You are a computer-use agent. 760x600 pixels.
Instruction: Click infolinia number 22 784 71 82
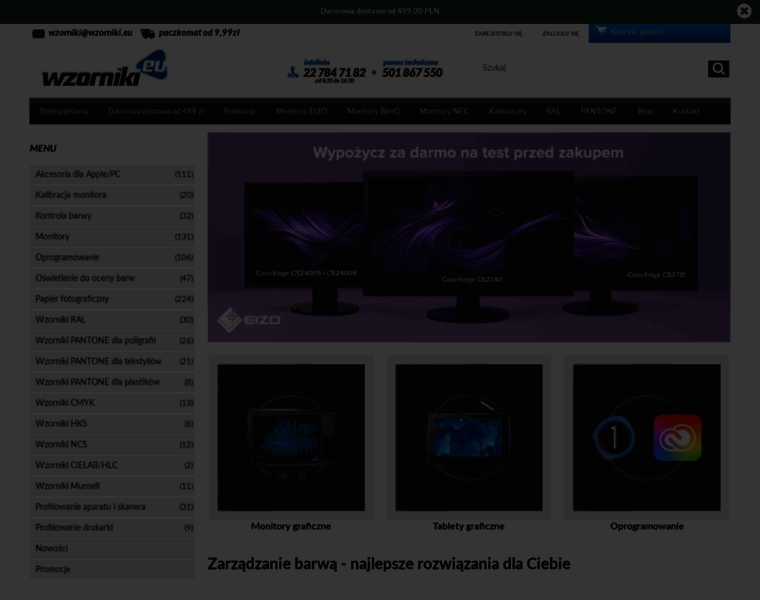tap(334, 73)
